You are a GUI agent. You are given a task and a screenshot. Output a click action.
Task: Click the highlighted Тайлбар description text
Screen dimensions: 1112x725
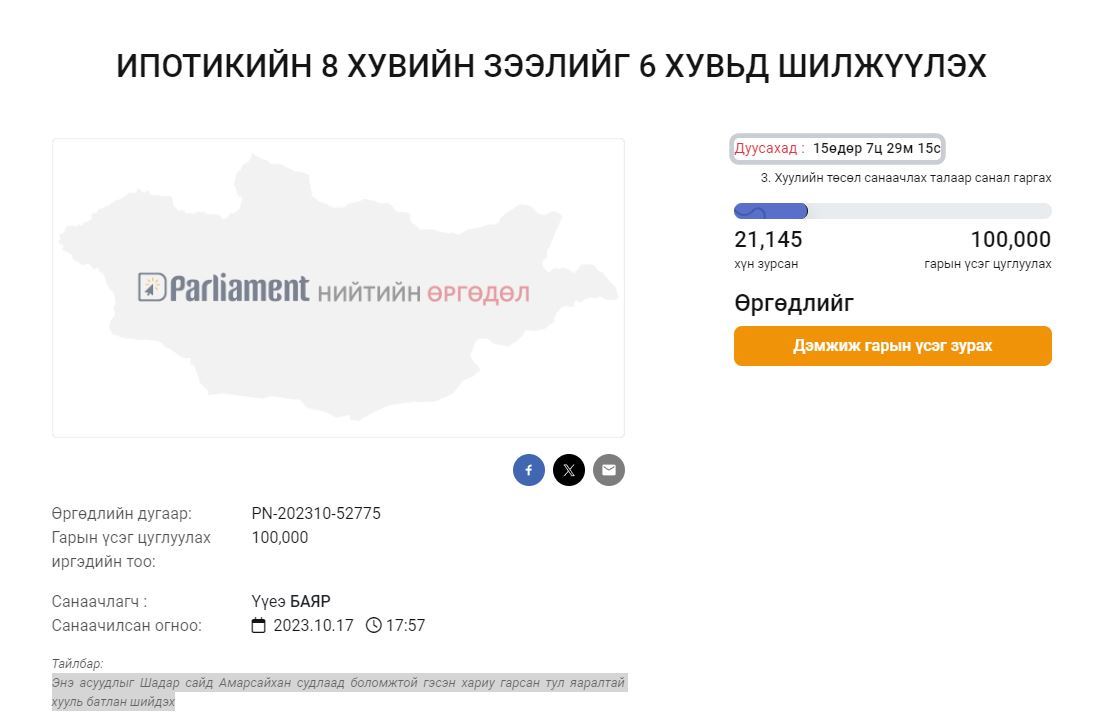[x=338, y=691]
